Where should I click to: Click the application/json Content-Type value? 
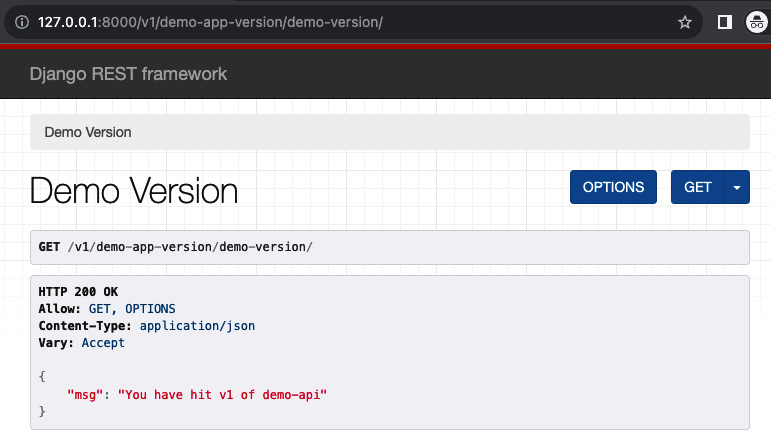197,326
